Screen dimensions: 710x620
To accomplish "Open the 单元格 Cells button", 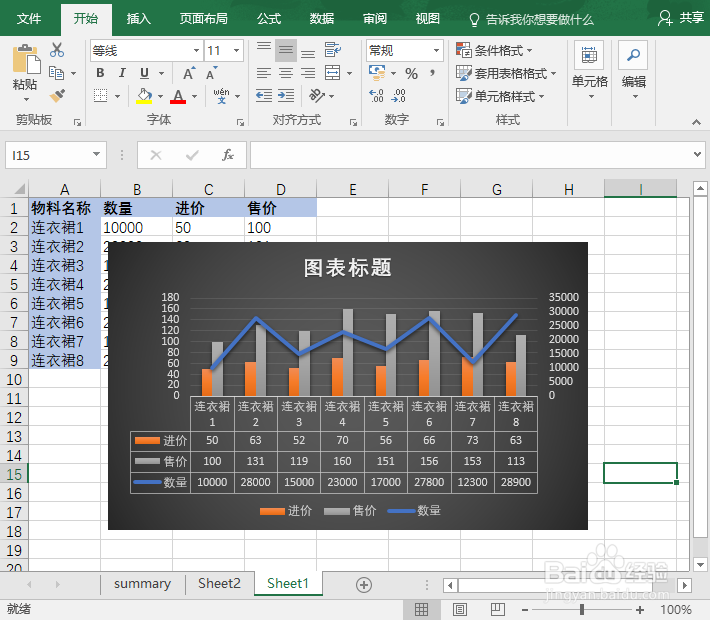I will 589,71.
